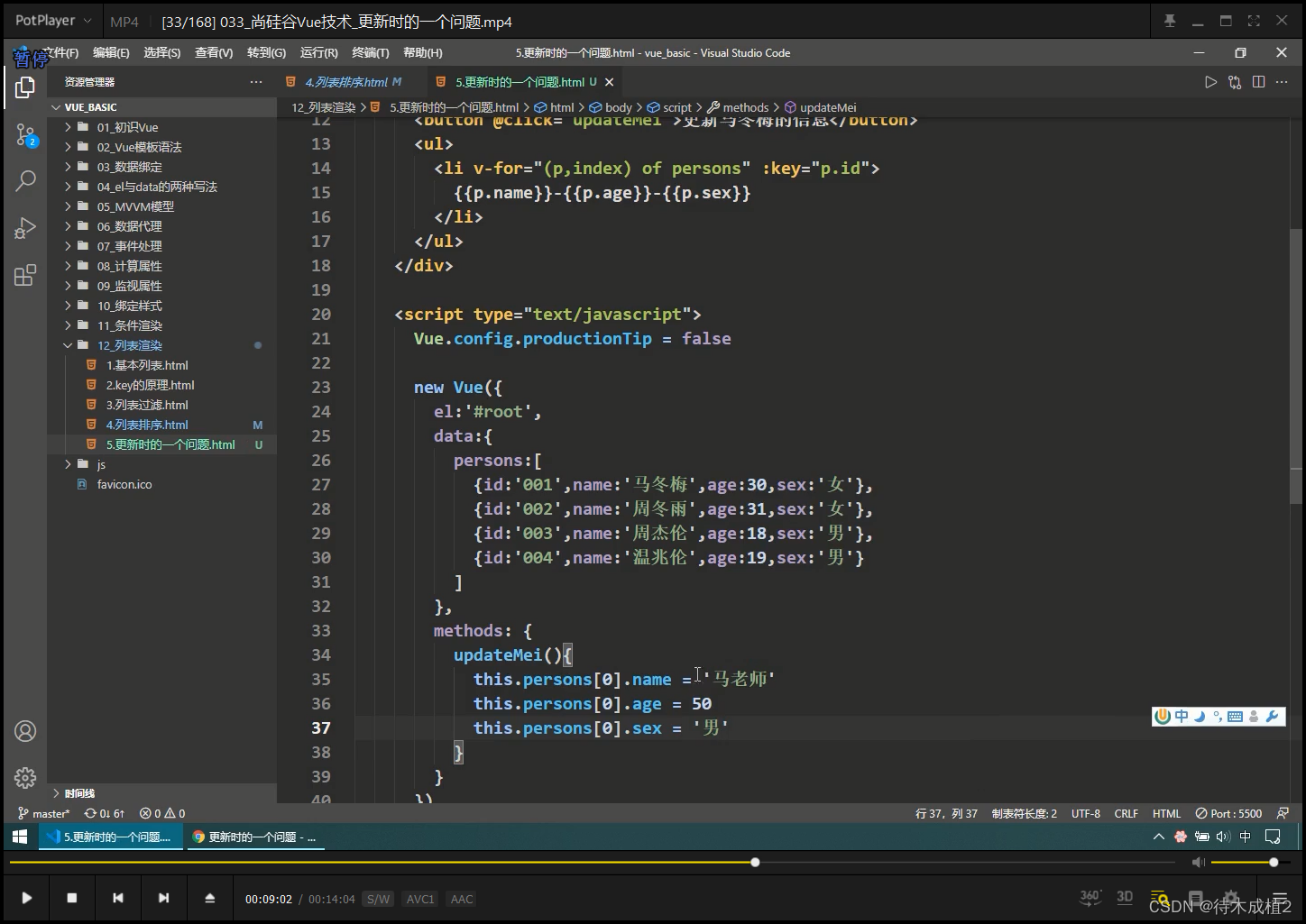This screenshot has width=1306, height=924.
Task: Open the PotPlayer control panel gear
Action: (x=1231, y=898)
